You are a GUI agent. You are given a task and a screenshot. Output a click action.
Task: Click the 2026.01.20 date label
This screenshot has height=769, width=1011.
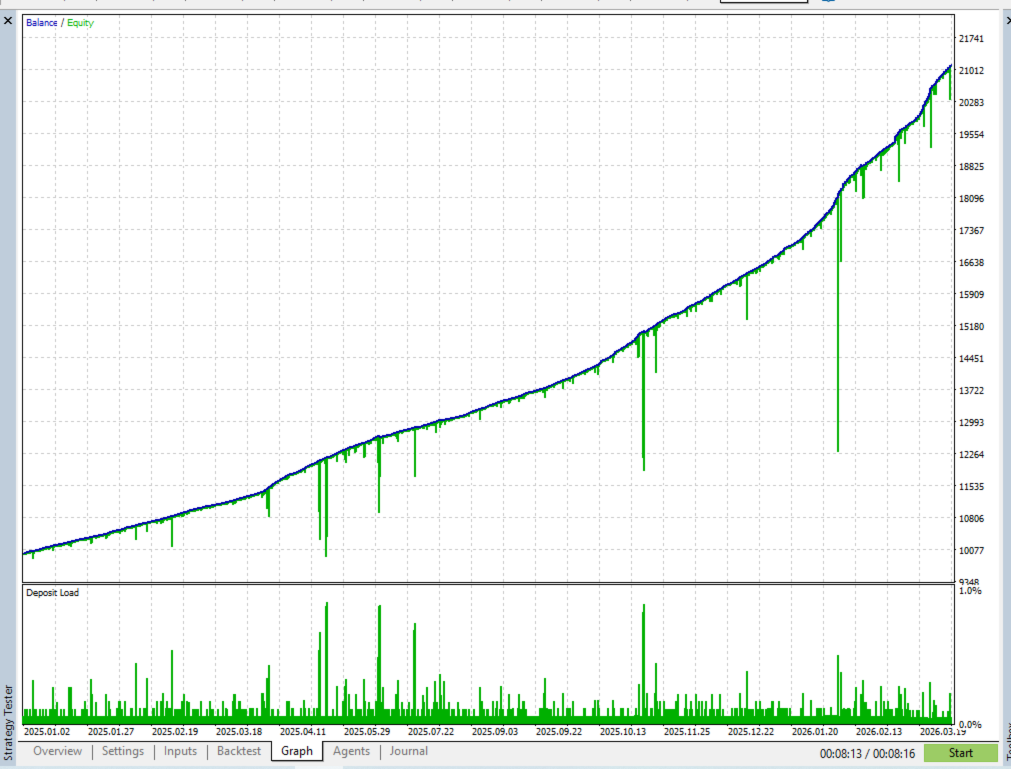point(814,732)
